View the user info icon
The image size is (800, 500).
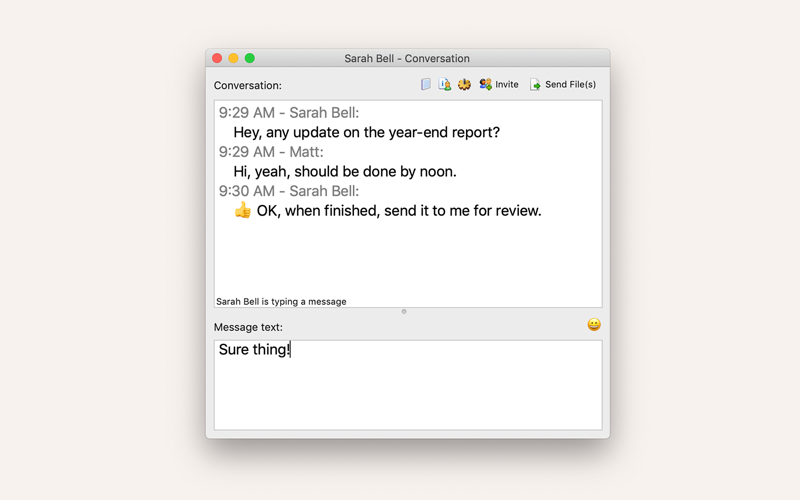point(444,84)
